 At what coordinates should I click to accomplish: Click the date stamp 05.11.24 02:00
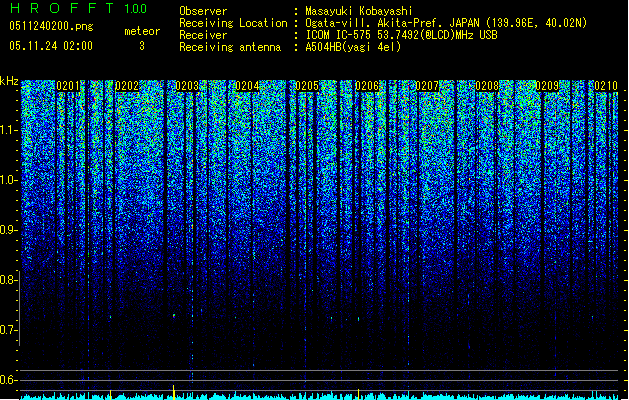tap(51, 46)
